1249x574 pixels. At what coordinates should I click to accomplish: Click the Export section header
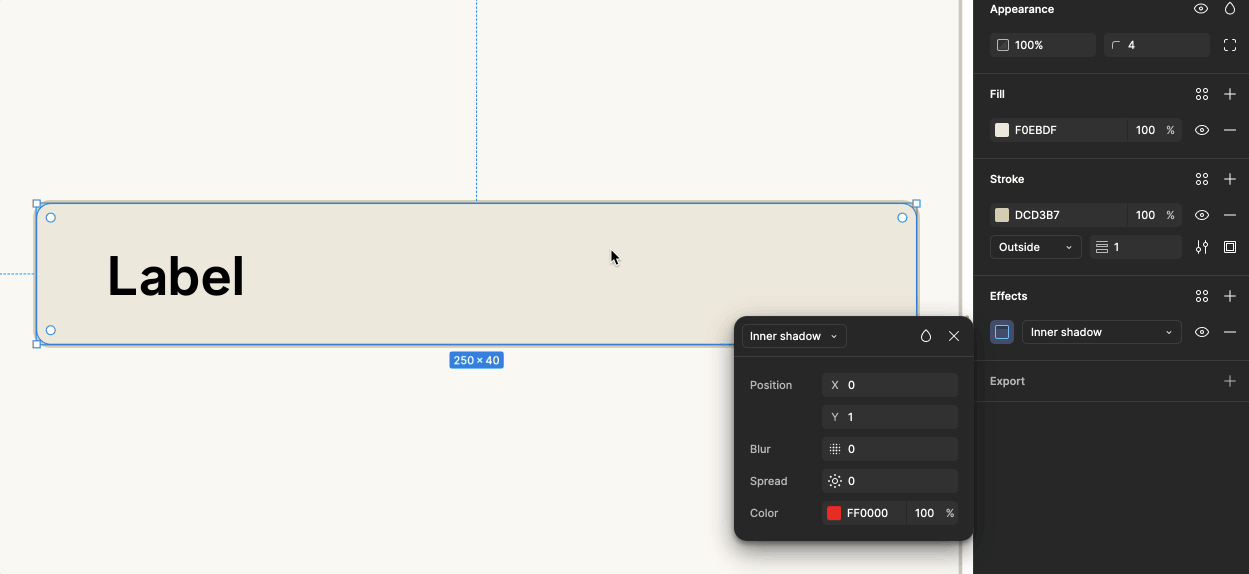(x=1007, y=381)
